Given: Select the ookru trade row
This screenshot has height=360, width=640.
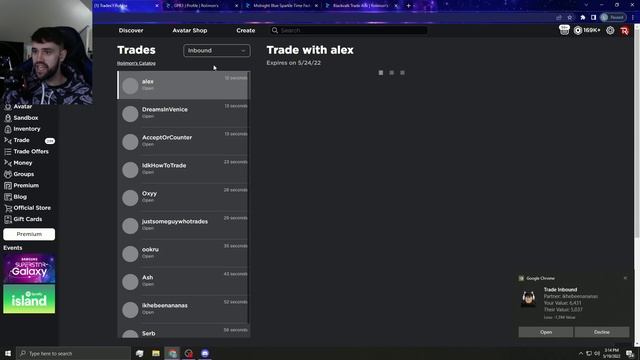Looking at the screenshot, I should [x=183, y=253].
